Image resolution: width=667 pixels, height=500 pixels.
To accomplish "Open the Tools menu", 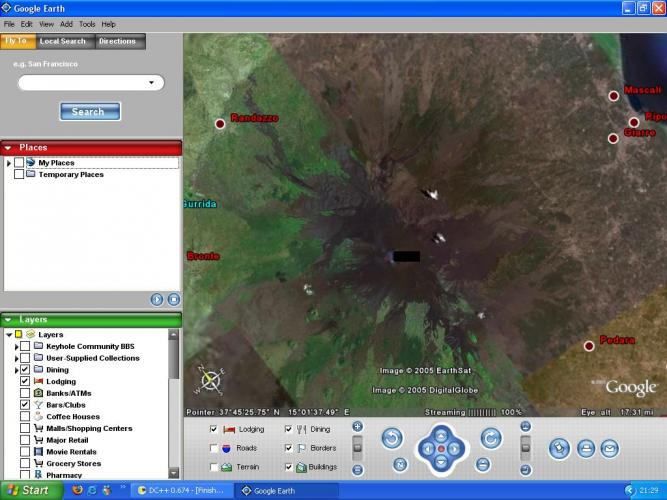I will [x=87, y=23].
